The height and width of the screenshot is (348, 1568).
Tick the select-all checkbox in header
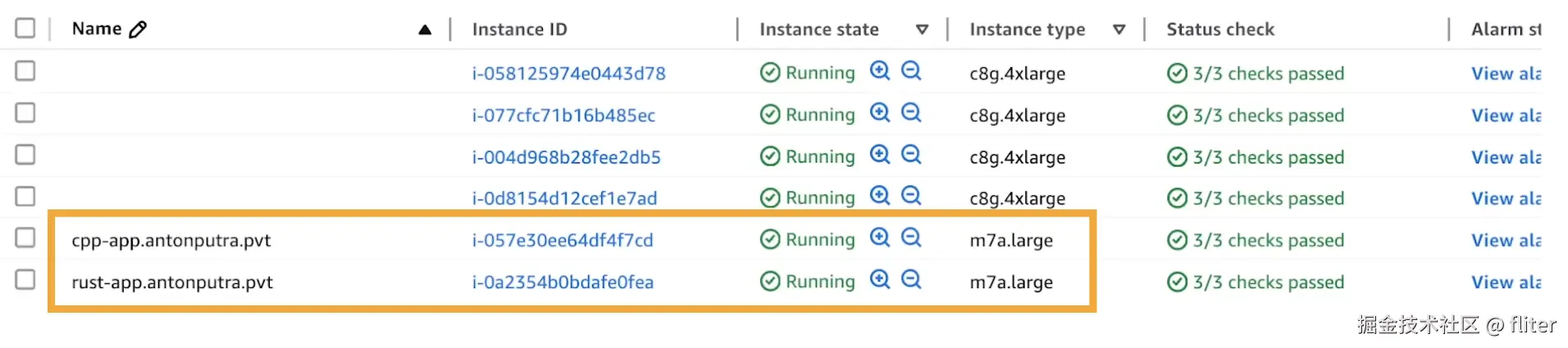pos(25,29)
